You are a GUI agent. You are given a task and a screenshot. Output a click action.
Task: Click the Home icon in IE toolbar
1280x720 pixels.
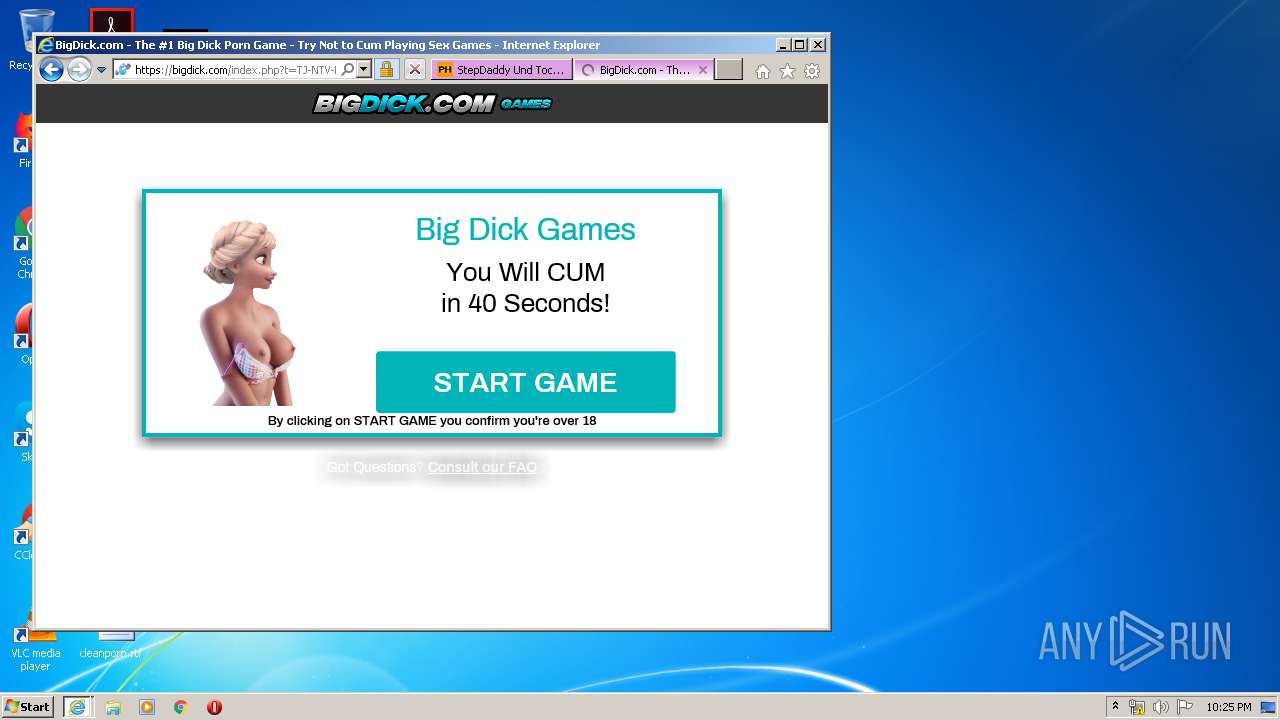click(763, 71)
